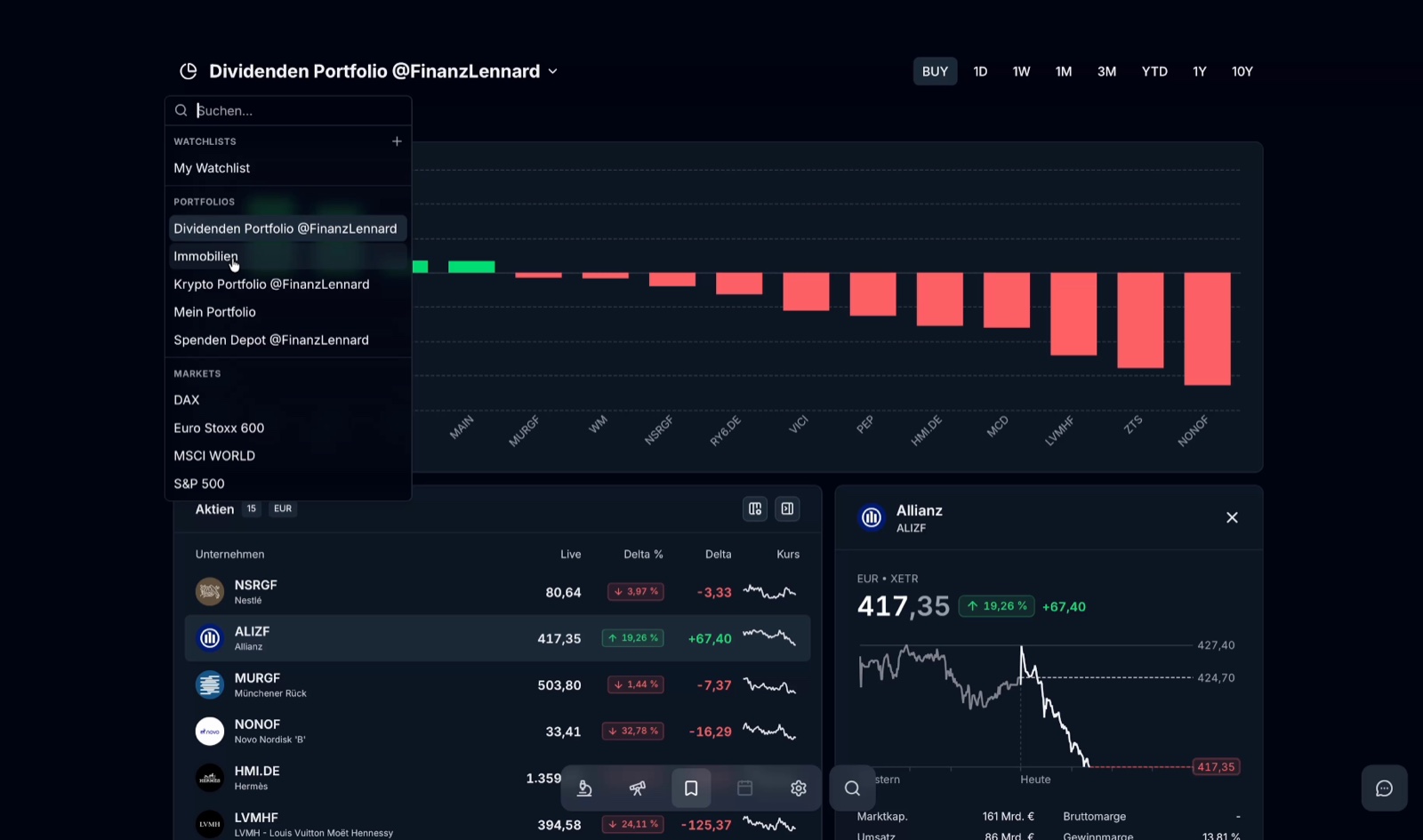Click the Marktkap. 161 Mrd. € value
The height and width of the screenshot is (840, 1423).
(x=1009, y=816)
